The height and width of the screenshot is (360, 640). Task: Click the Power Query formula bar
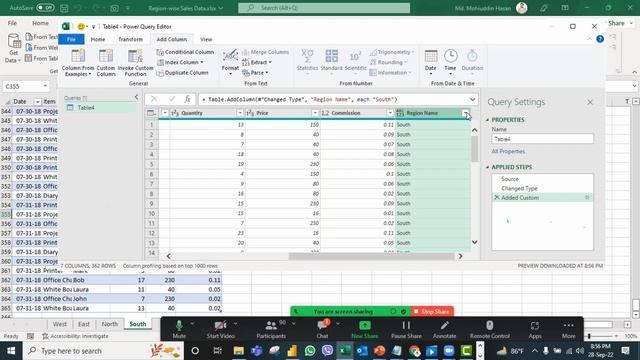[x=334, y=99]
